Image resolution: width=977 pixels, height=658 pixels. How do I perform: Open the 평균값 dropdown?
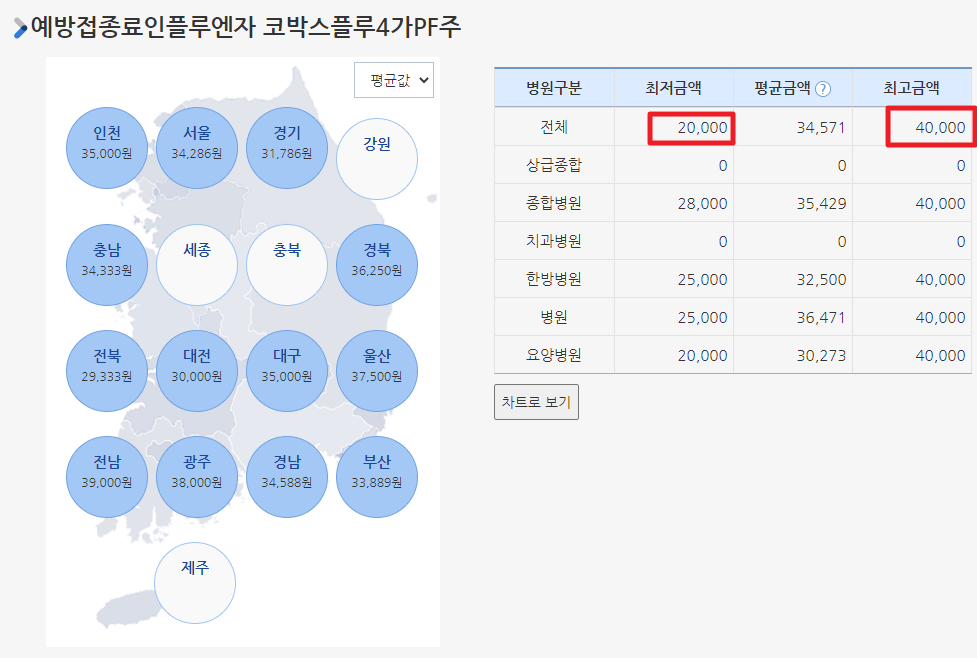tap(393, 80)
